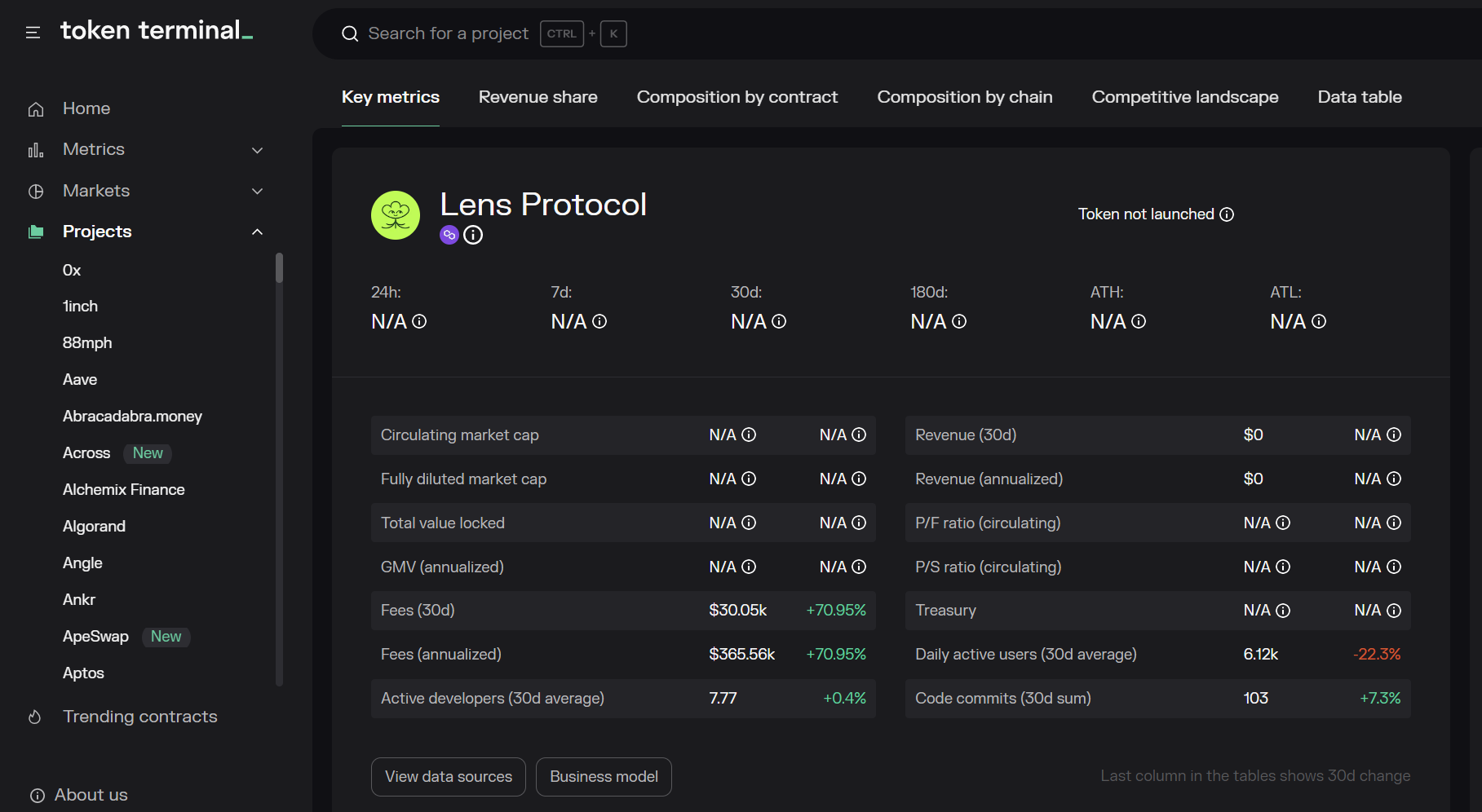Screen dimensions: 1482x812
Task: Click info icon next to purple chain badge
Action: pyautogui.click(x=473, y=235)
